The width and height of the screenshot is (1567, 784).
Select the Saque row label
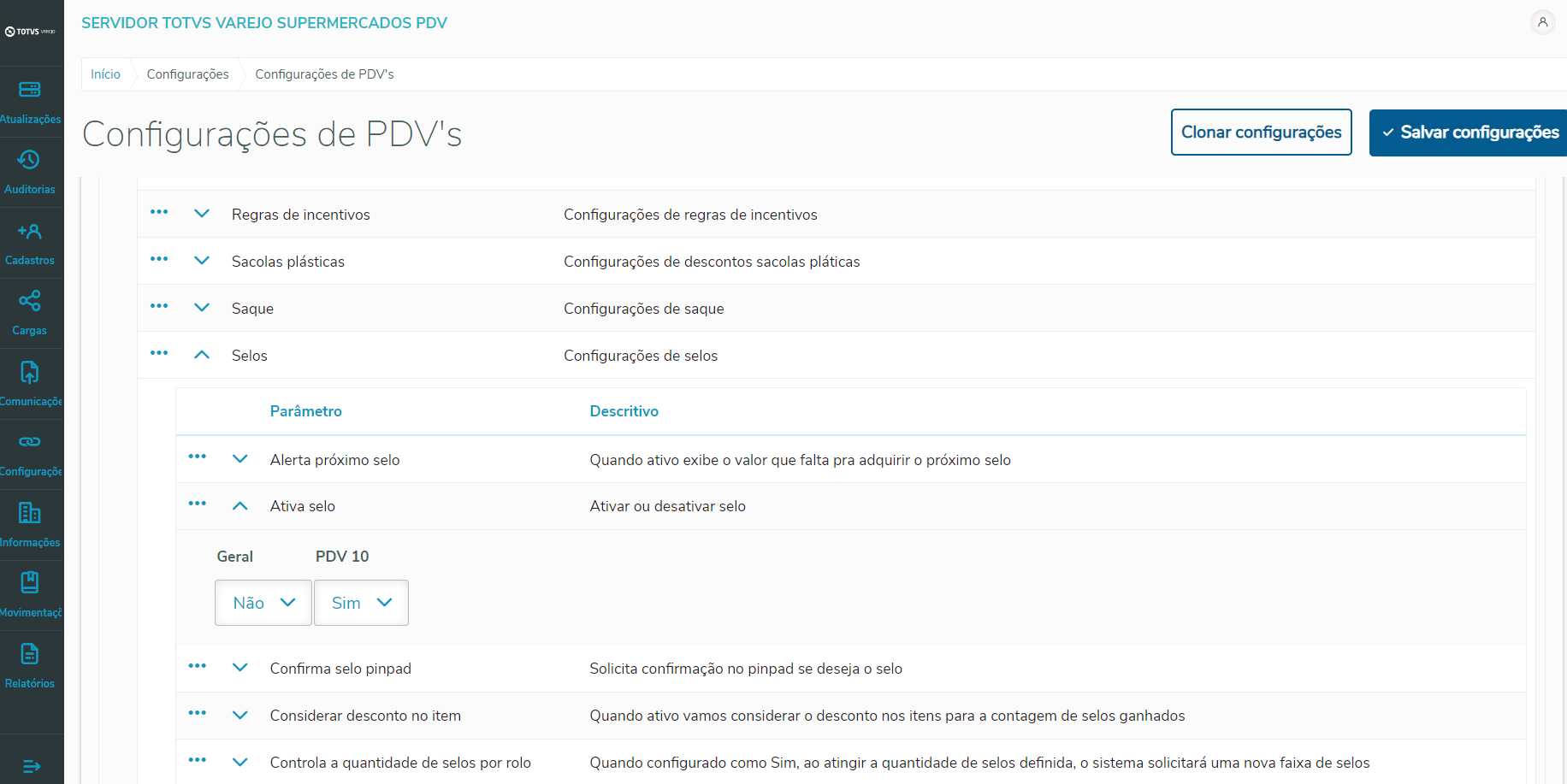(252, 309)
